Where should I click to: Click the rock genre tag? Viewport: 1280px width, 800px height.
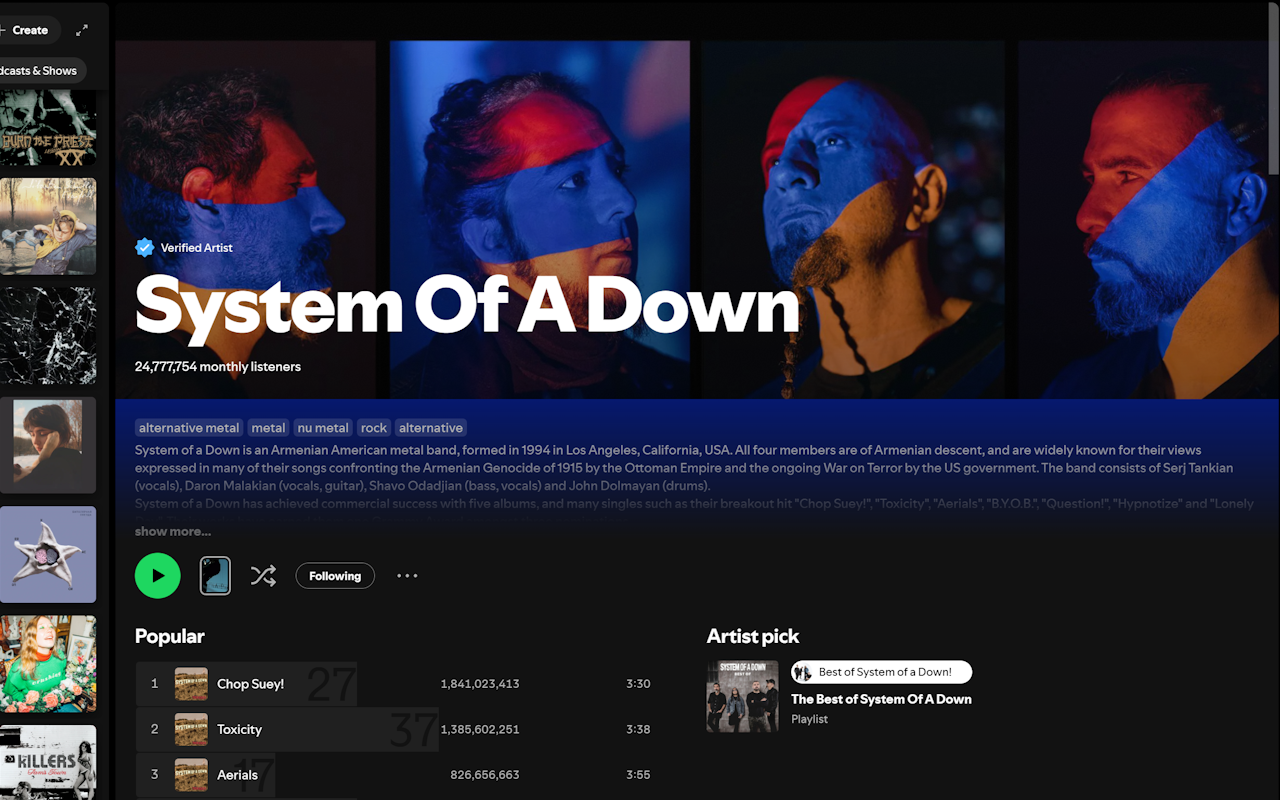click(374, 428)
